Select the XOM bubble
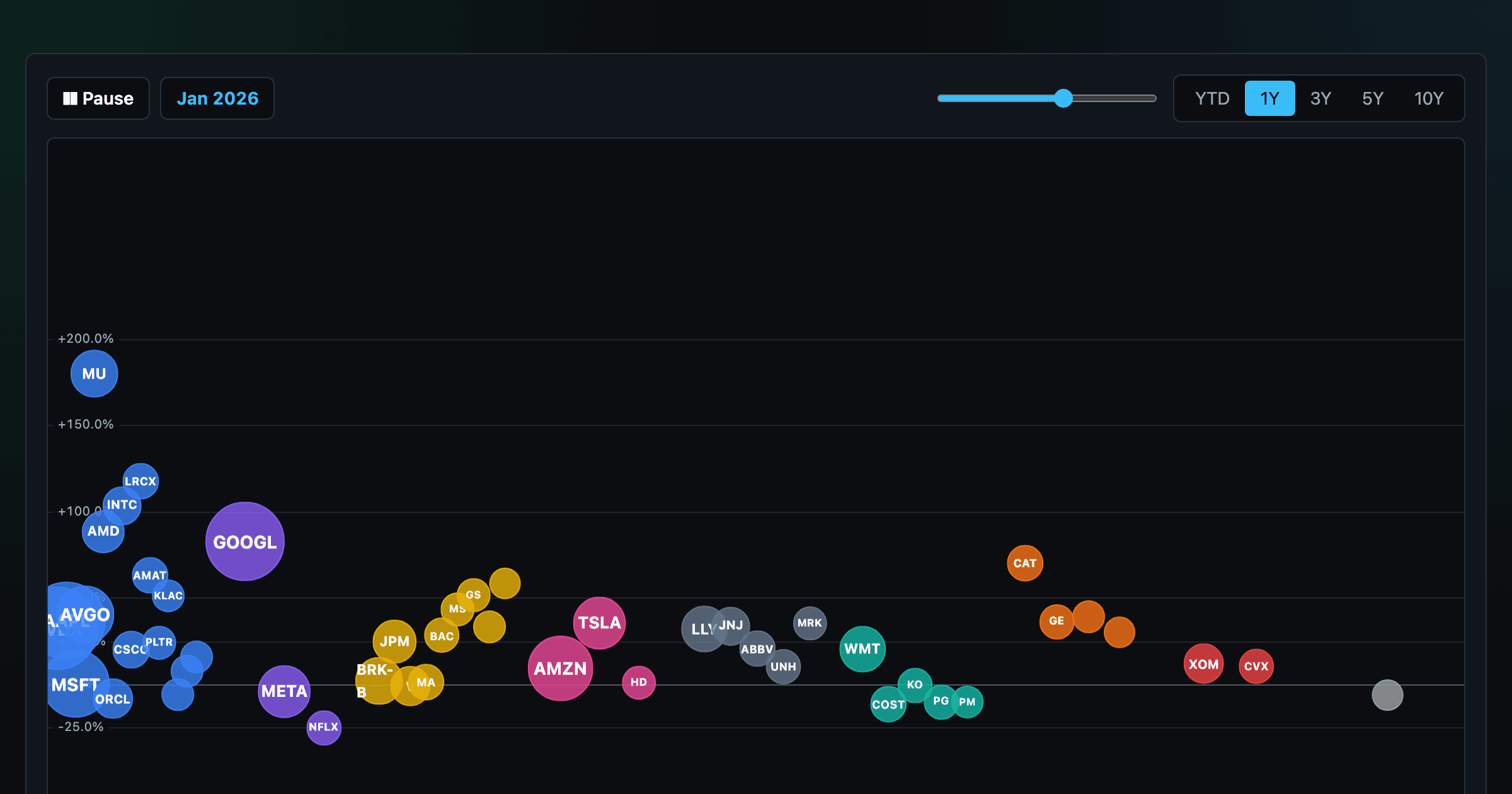Screen dimensions: 1512x794 tap(1203, 664)
